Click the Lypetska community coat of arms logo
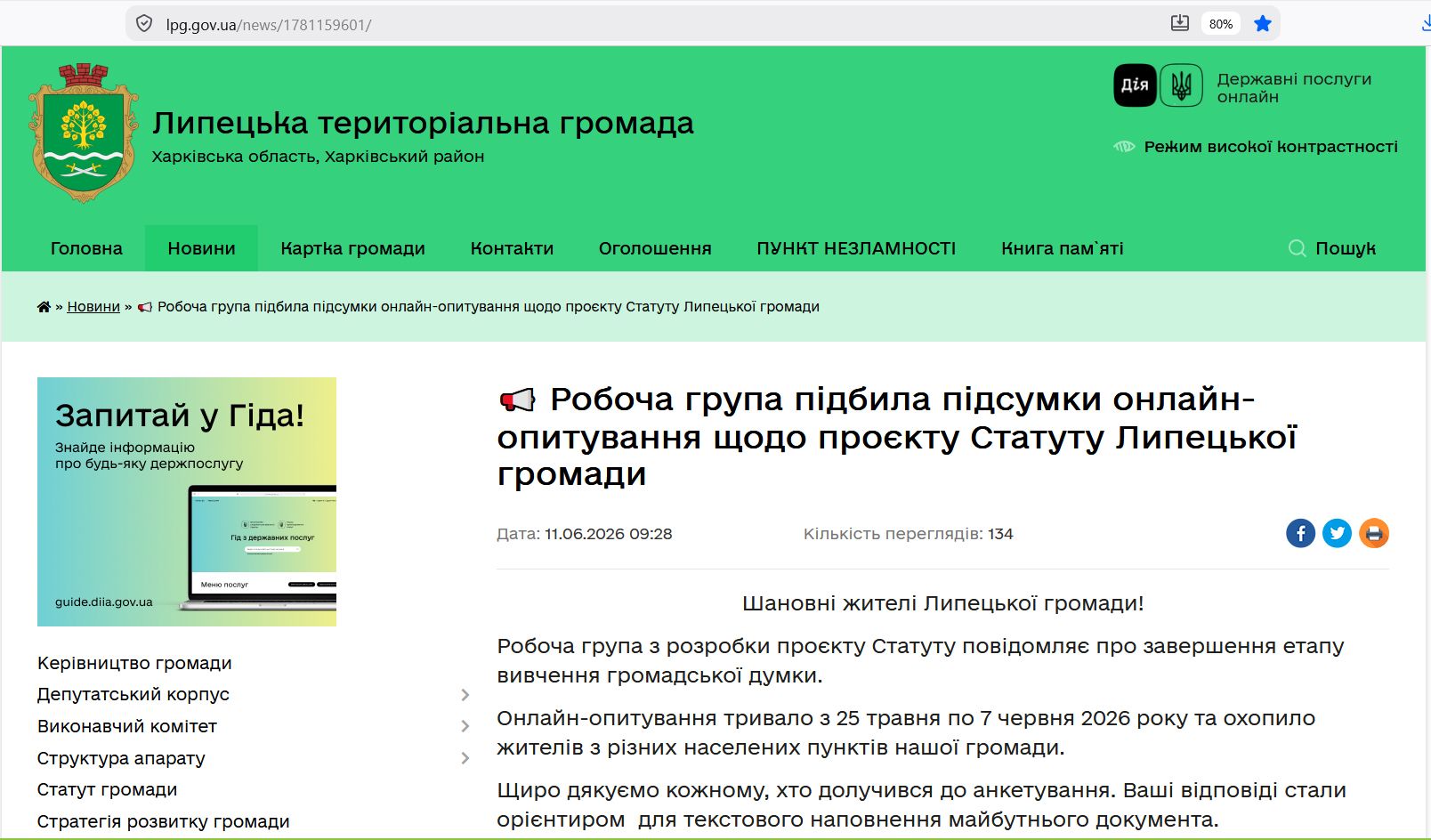Image resolution: width=1431 pixels, height=840 pixels. 84,133
